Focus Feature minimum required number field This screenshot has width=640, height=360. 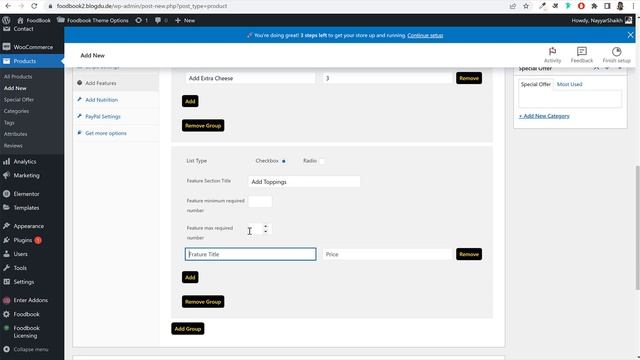[x=260, y=201]
